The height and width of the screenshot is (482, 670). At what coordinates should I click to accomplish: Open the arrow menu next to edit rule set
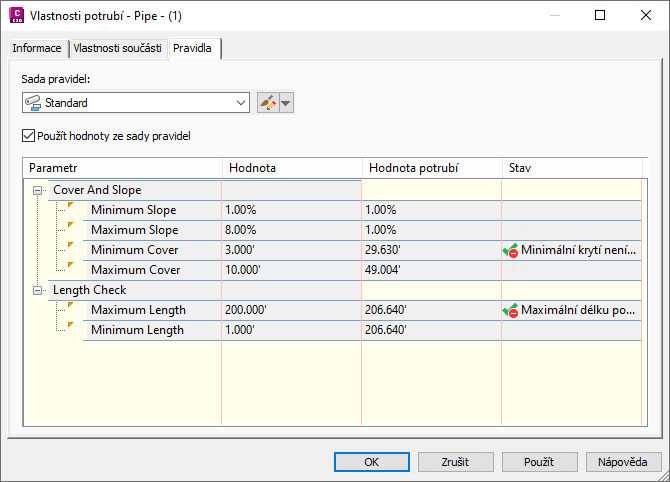(287, 103)
